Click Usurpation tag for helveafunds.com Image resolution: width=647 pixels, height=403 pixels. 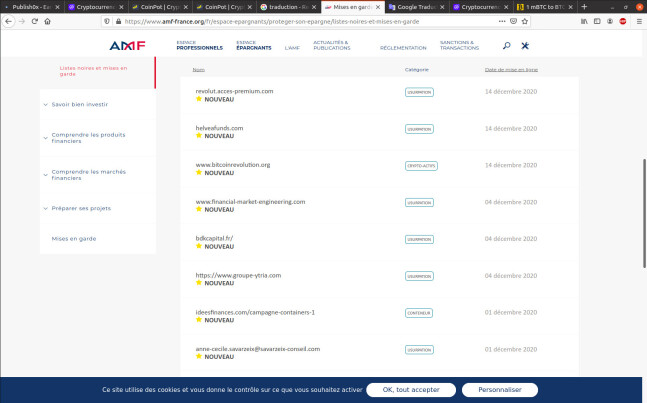pyautogui.click(x=419, y=129)
